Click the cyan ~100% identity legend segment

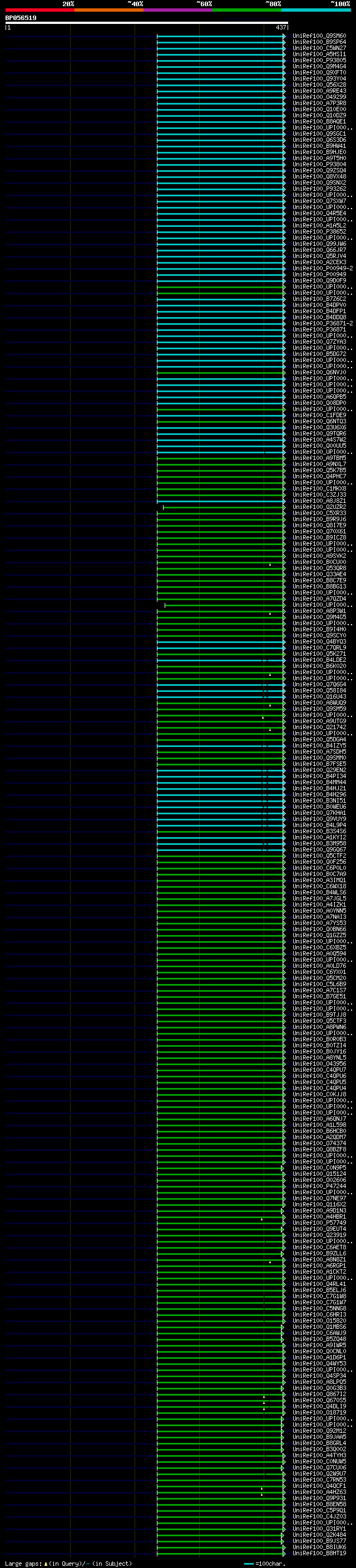click(316, 10)
